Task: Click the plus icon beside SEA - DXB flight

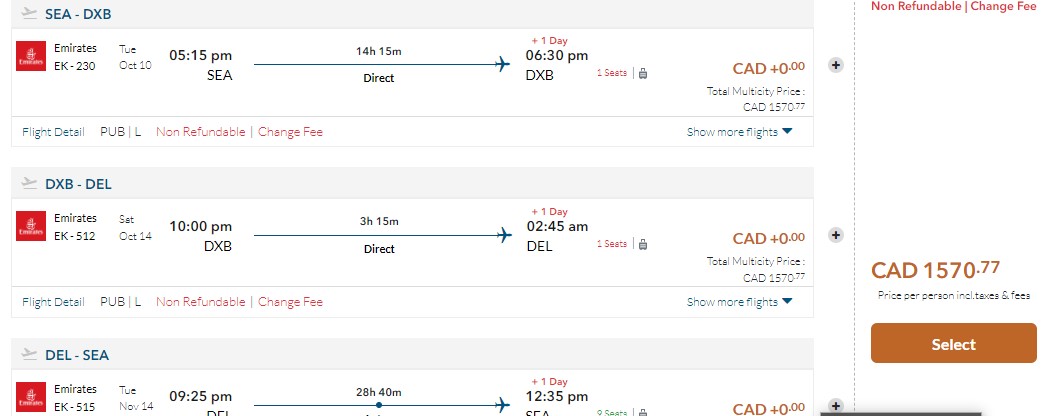Action: click(x=836, y=65)
